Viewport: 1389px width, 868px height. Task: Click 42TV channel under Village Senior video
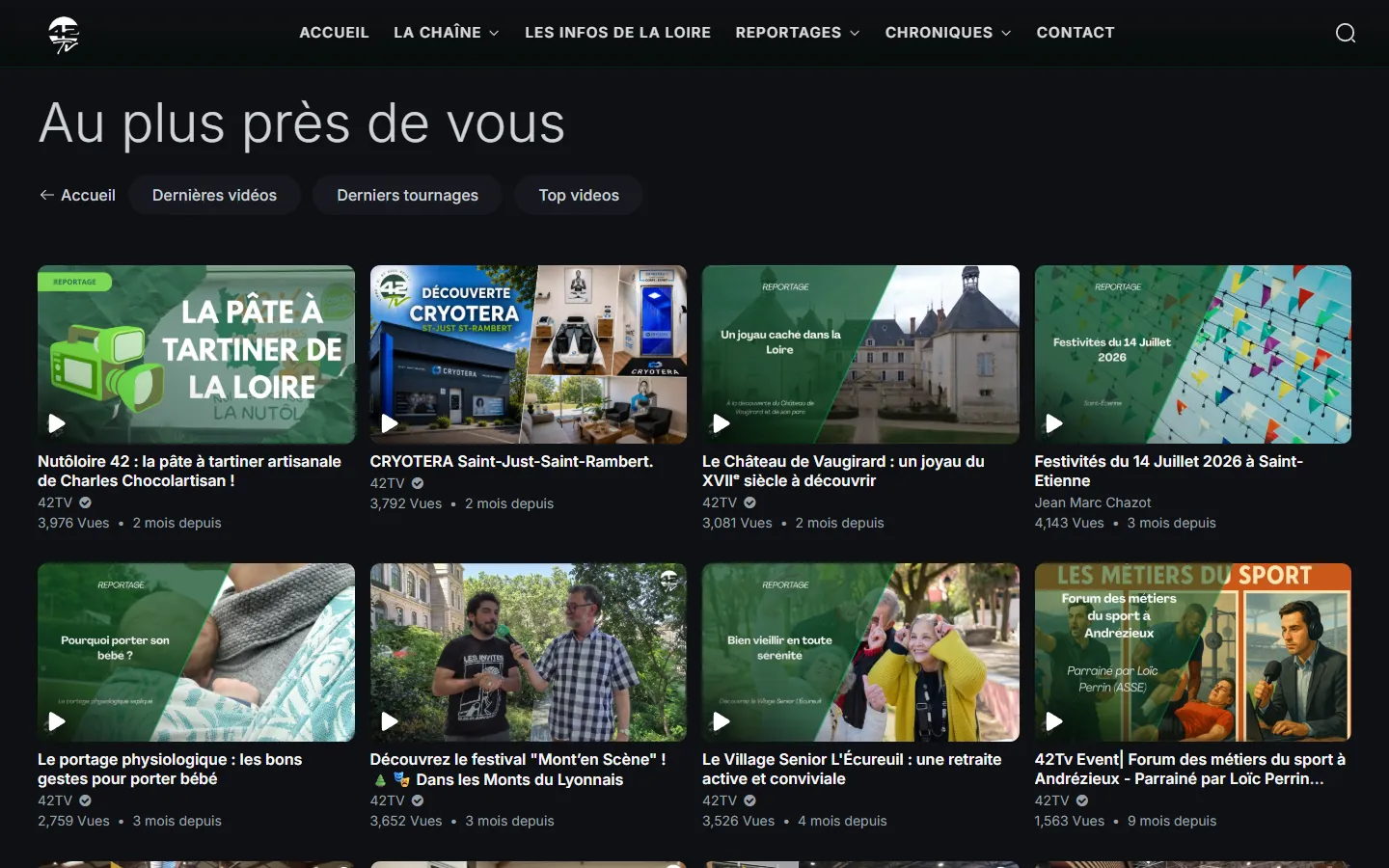(720, 800)
